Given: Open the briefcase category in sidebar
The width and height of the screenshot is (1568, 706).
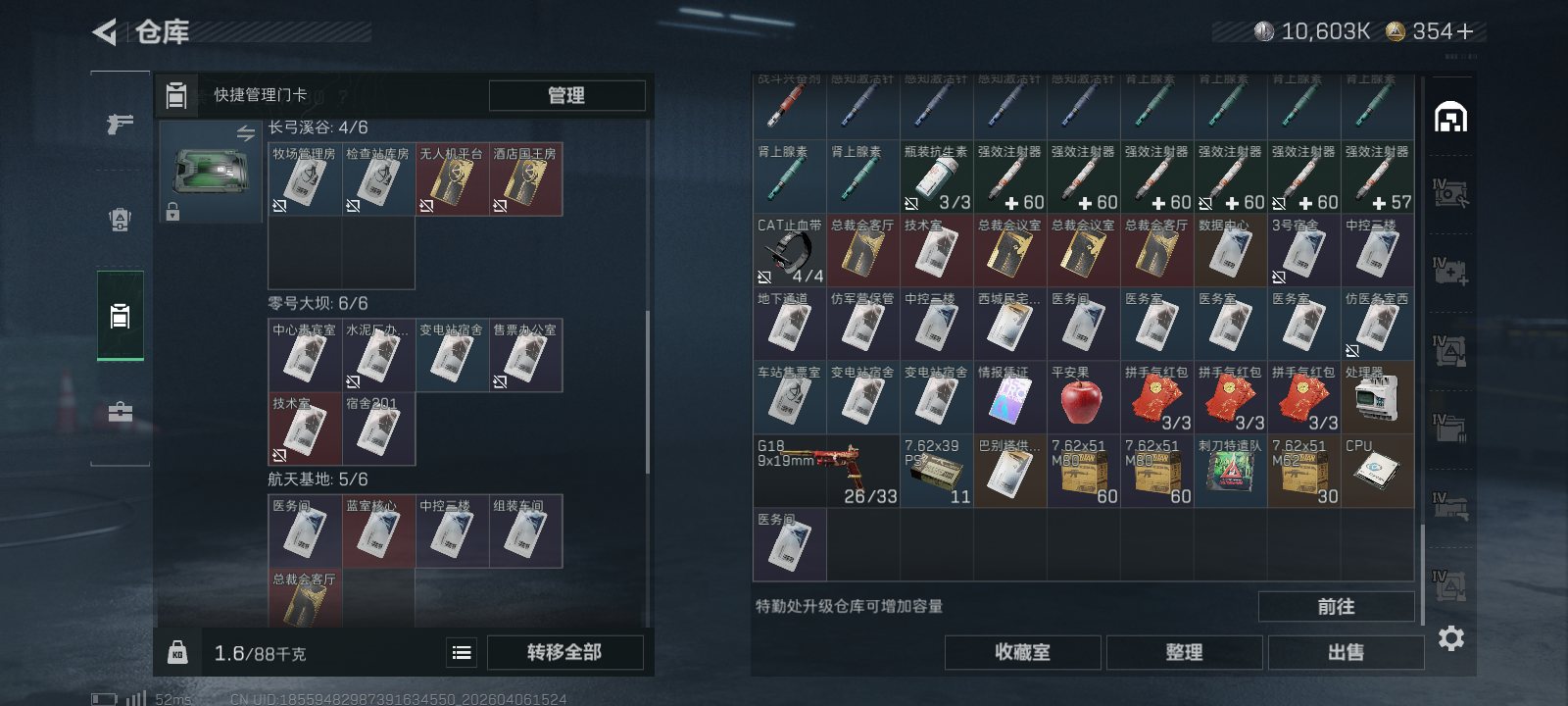Looking at the screenshot, I should [x=121, y=412].
